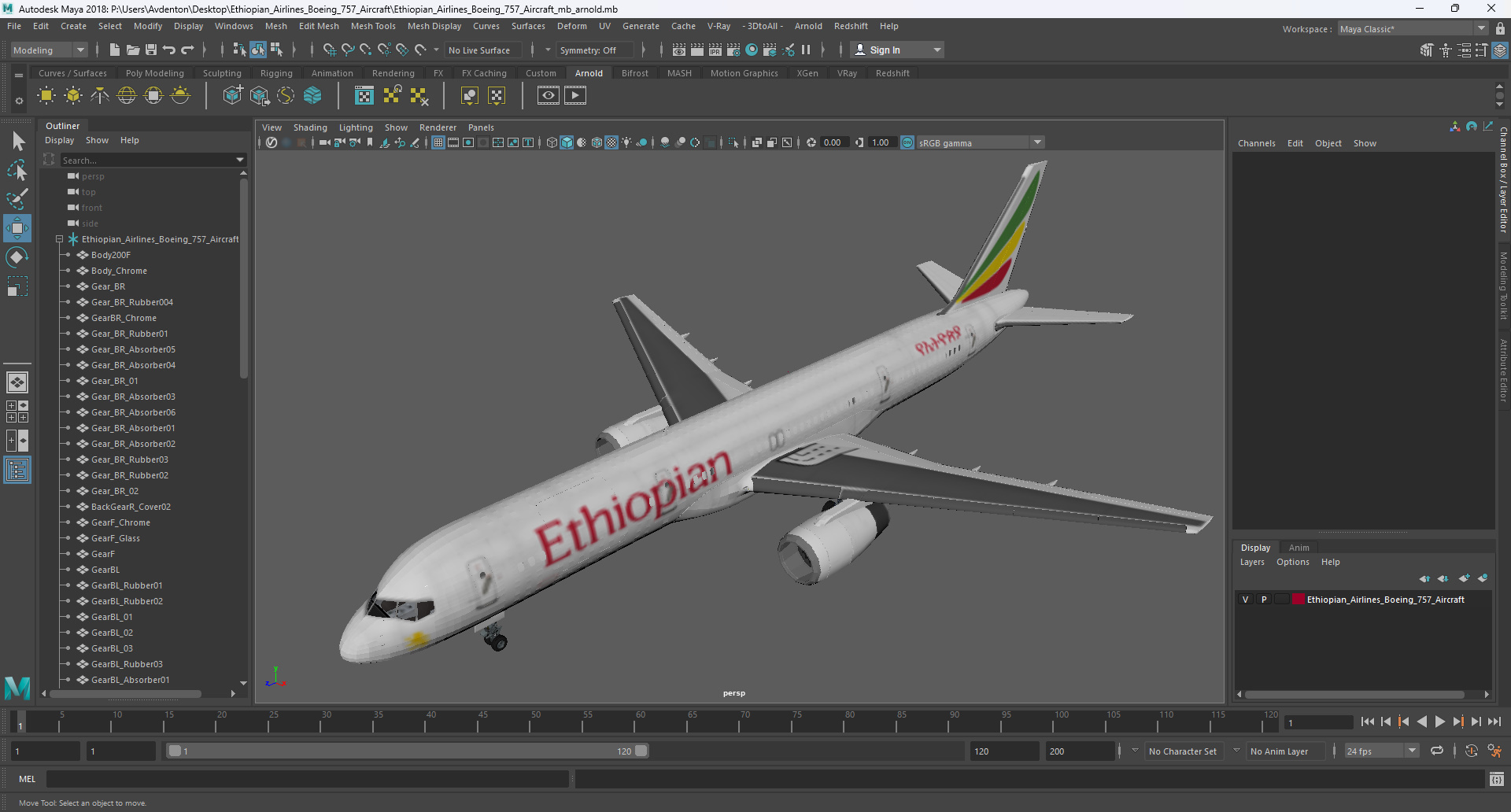Toggle Snap to Grids

pyautogui.click(x=330, y=50)
